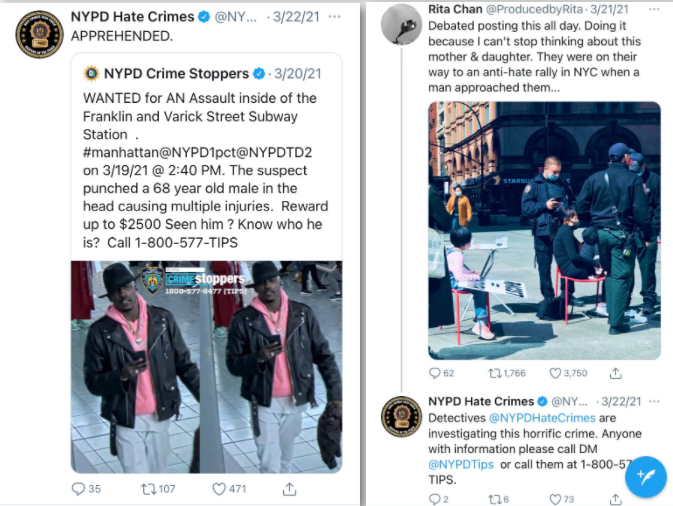Open the NYPD Hate Crimes profile avatar on the left
Viewport: 673px width, 506px height.
pos(39,34)
